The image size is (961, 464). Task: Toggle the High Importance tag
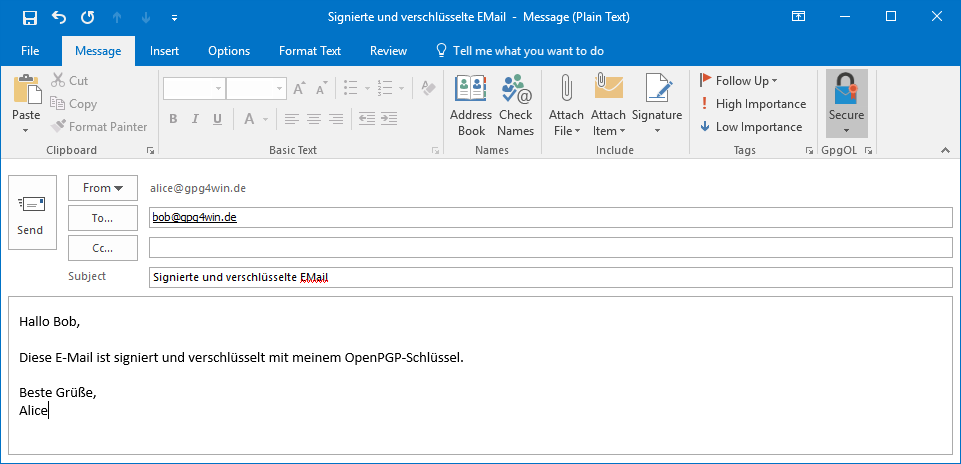[x=753, y=104]
